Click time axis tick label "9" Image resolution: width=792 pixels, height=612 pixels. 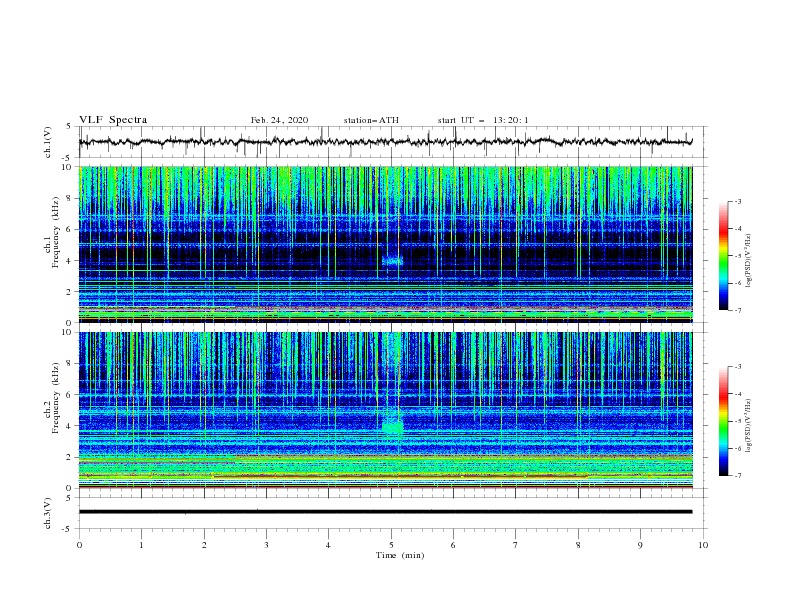tap(640, 545)
